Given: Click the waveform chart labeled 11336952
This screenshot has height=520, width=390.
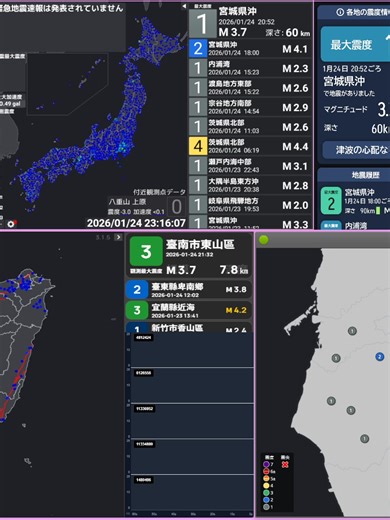Looking at the screenshot, I should (192, 421).
